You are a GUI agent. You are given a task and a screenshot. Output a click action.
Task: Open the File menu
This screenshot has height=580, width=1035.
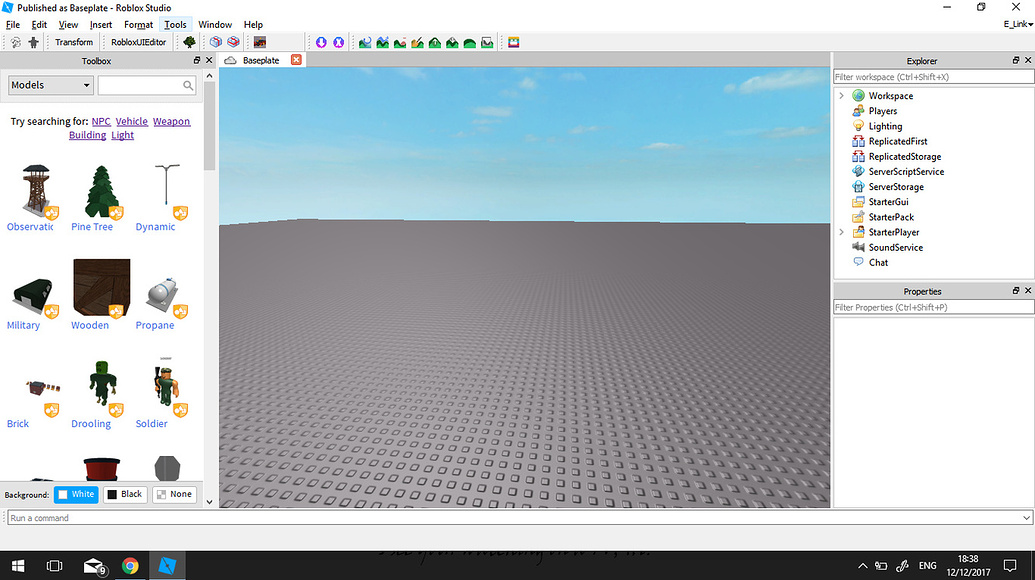13,24
